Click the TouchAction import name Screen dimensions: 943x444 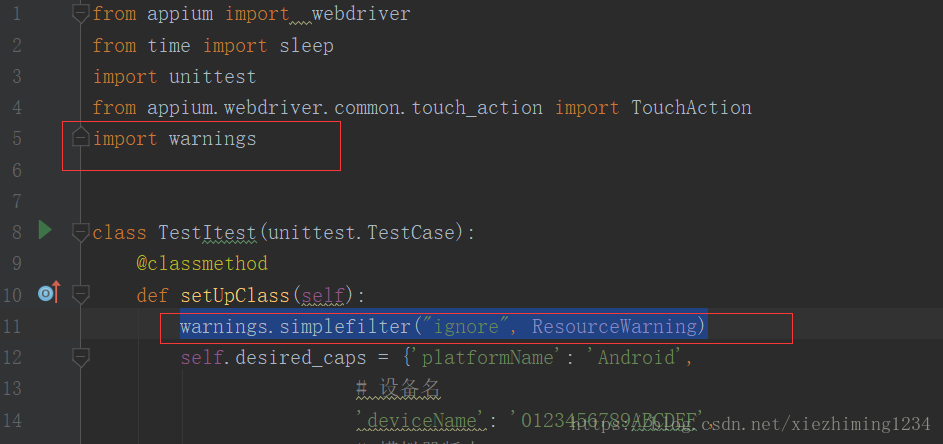[x=691, y=107]
